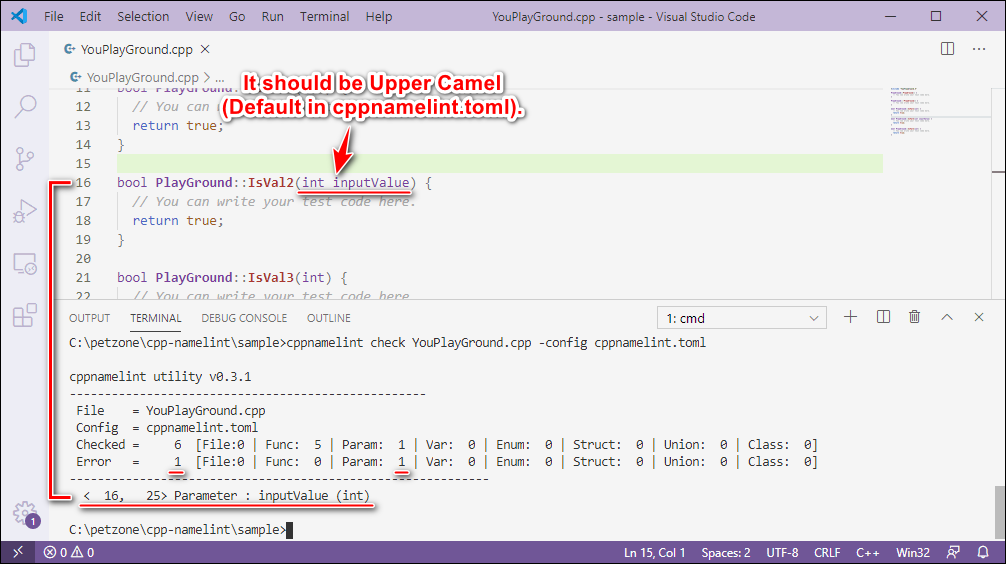The width and height of the screenshot is (1006, 564).
Task: Open the File menu
Action: (54, 17)
